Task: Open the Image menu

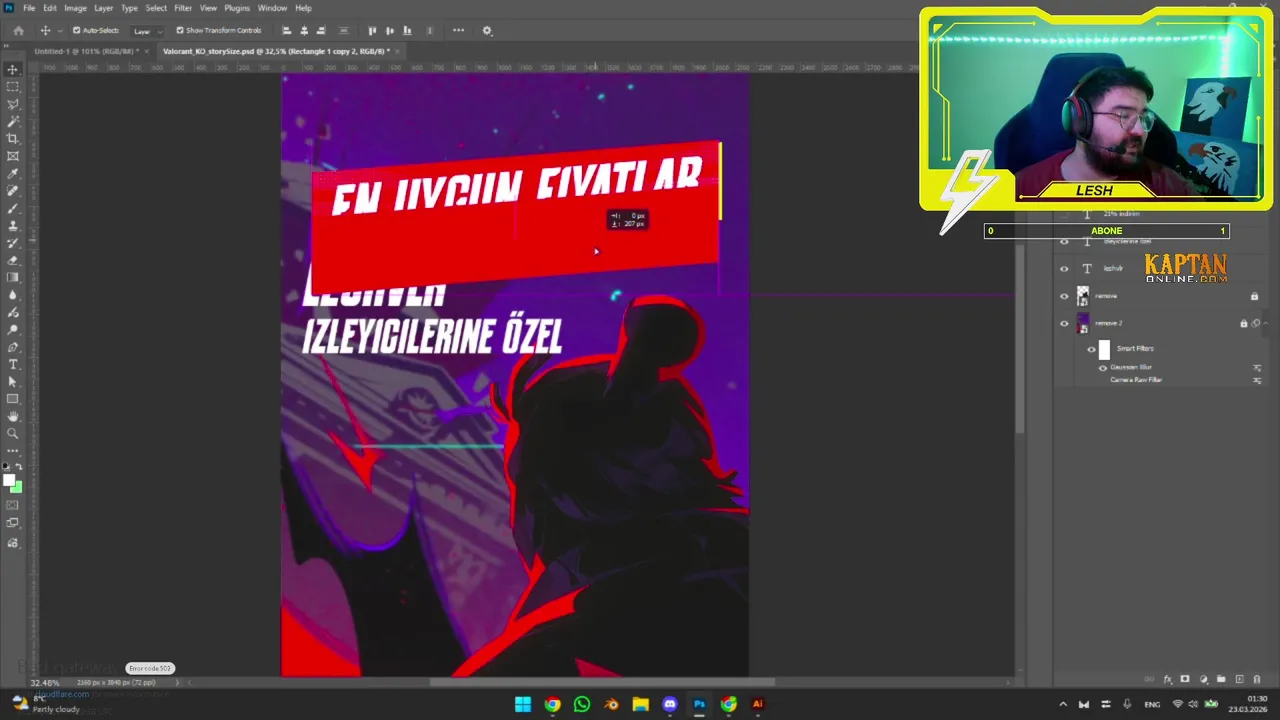Action: click(x=75, y=8)
